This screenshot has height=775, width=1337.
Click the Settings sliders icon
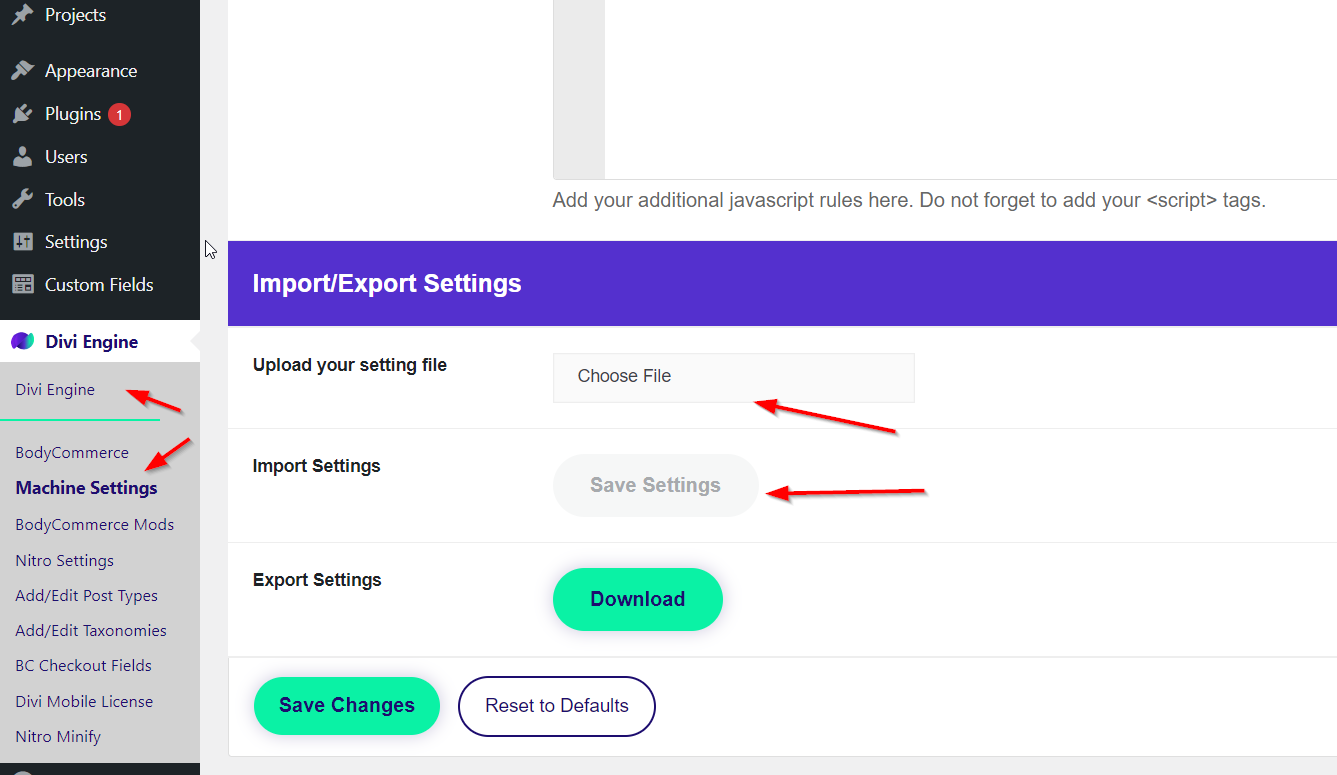point(22,242)
